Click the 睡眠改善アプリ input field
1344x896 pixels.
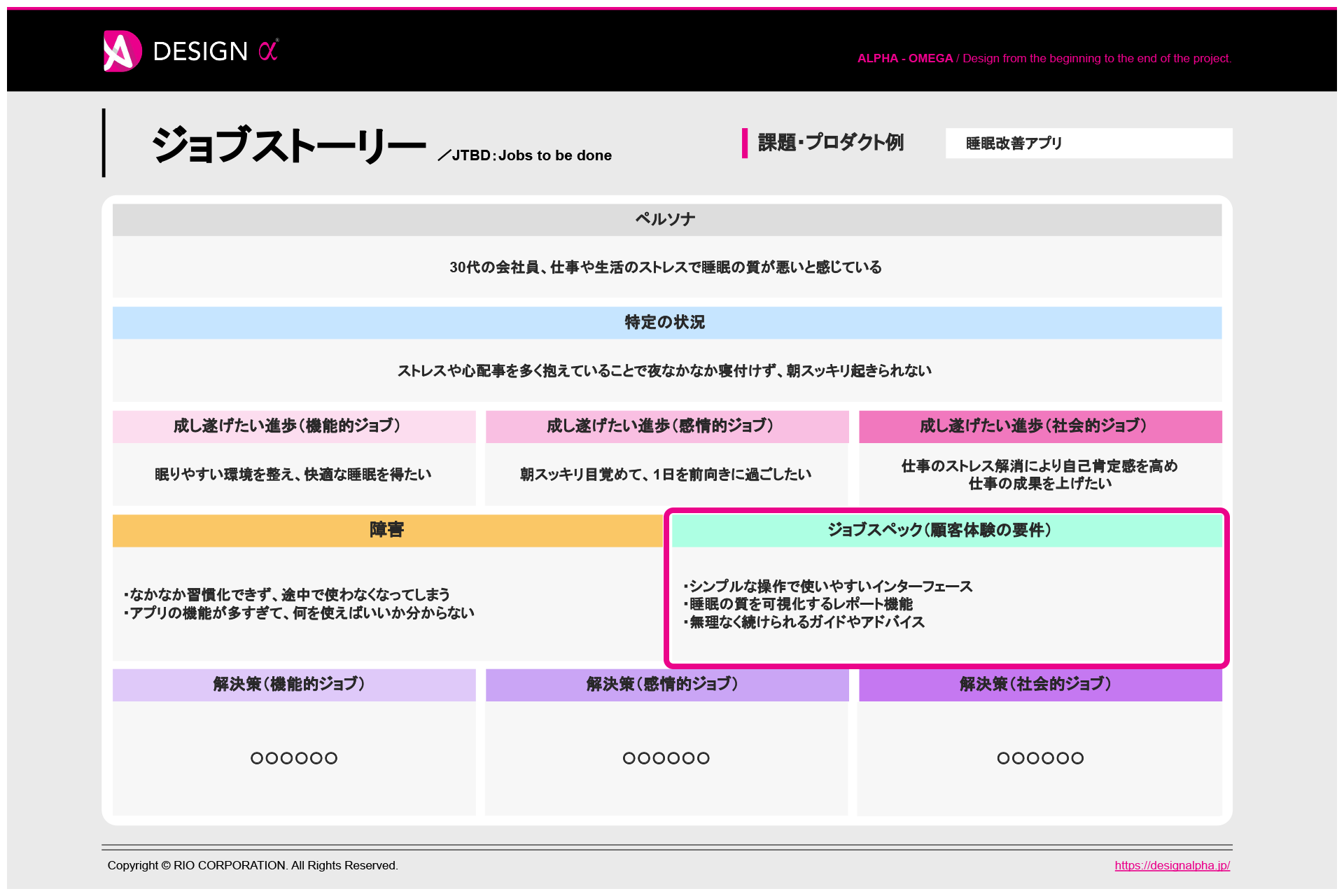pos(1088,143)
